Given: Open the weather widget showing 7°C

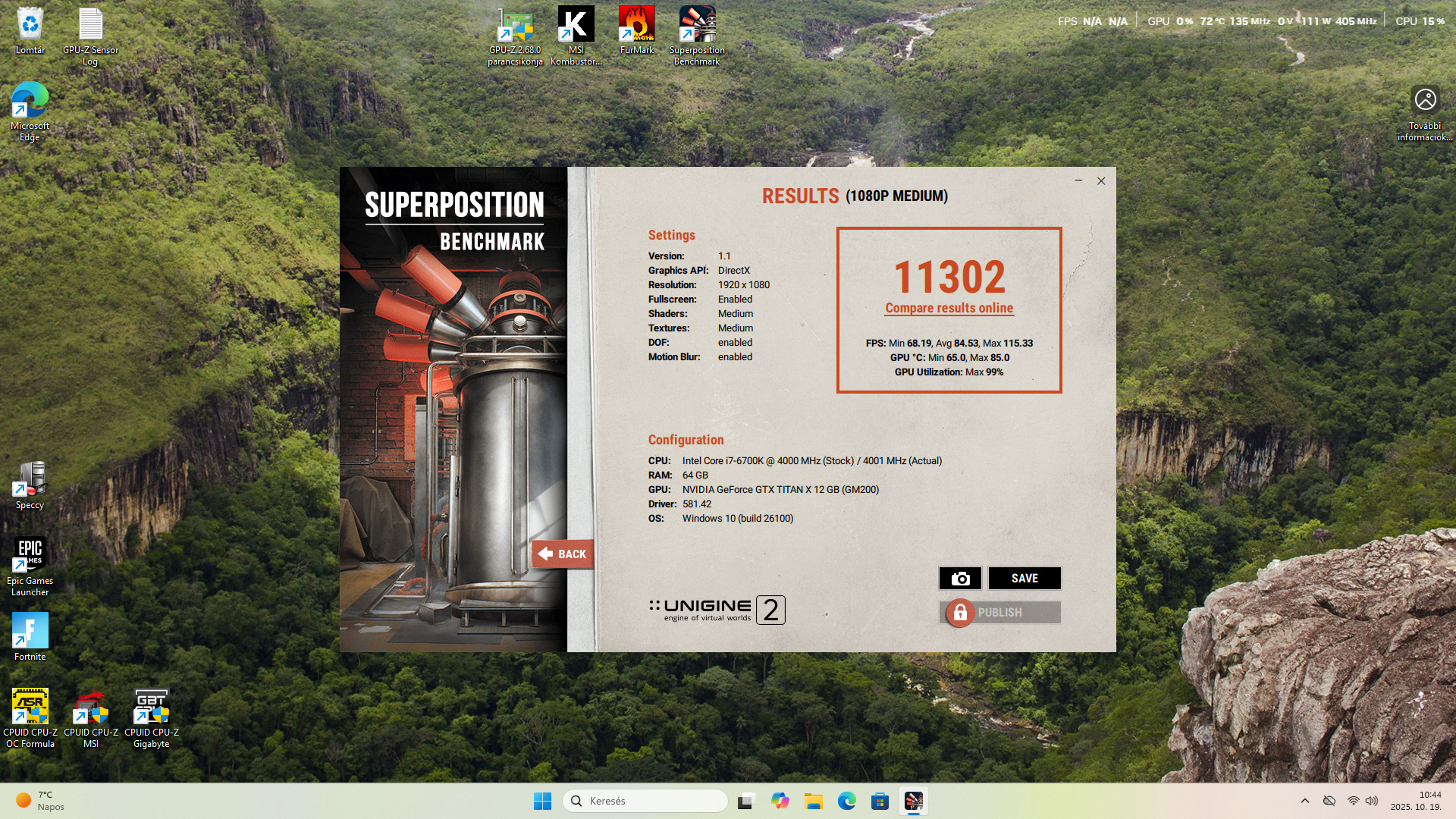Looking at the screenshot, I should 39,801.
